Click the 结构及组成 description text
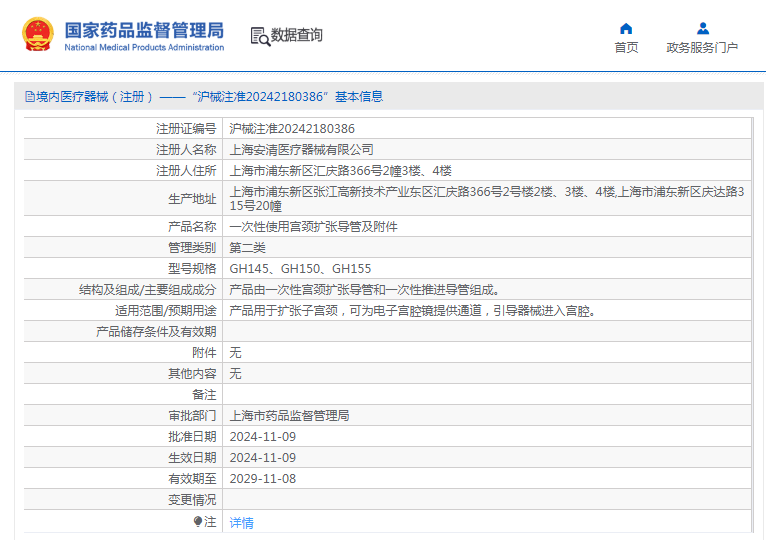 click(365, 290)
